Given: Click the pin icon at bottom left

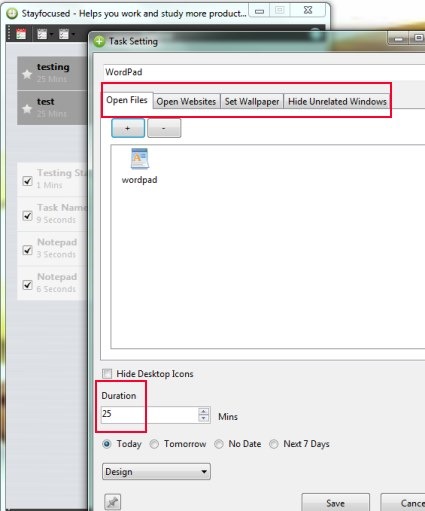Looking at the screenshot, I should pyautogui.click(x=113, y=502).
